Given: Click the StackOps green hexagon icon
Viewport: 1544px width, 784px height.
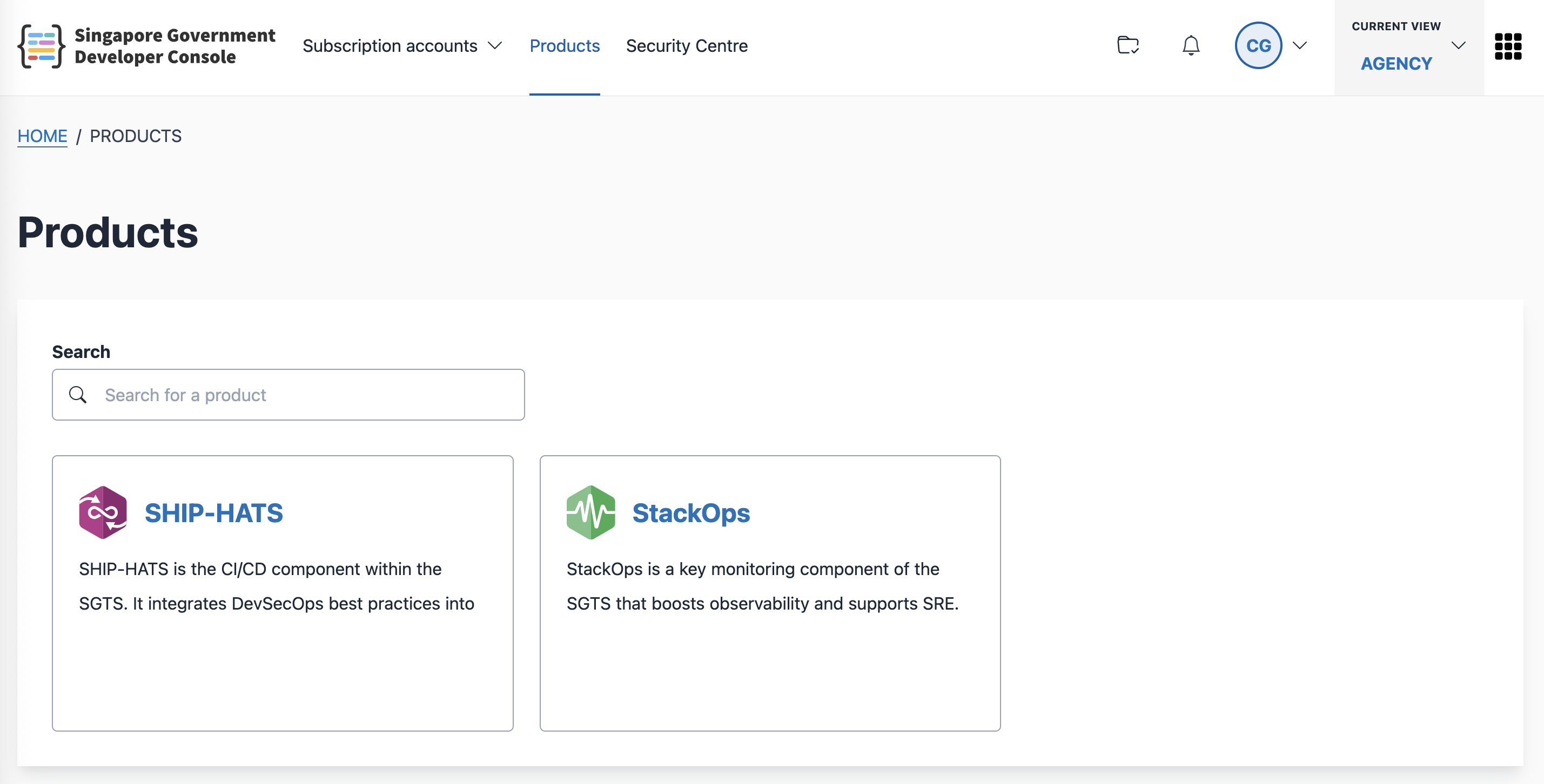Looking at the screenshot, I should [591, 513].
